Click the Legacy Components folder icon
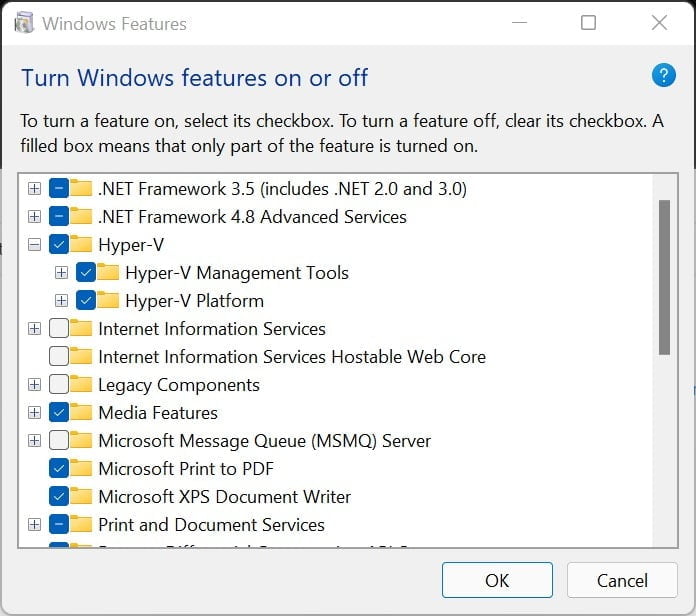The height and width of the screenshot is (616, 696). (82, 385)
